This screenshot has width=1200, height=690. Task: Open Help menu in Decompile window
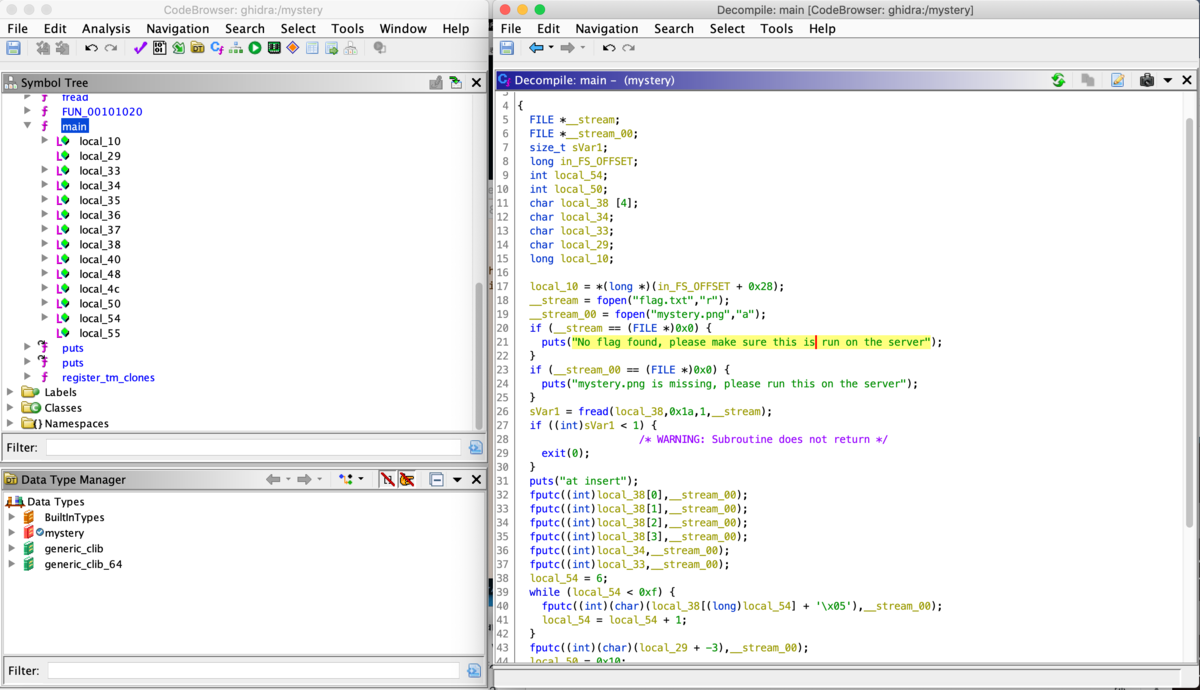pyautogui.click(x=822, y=29)
